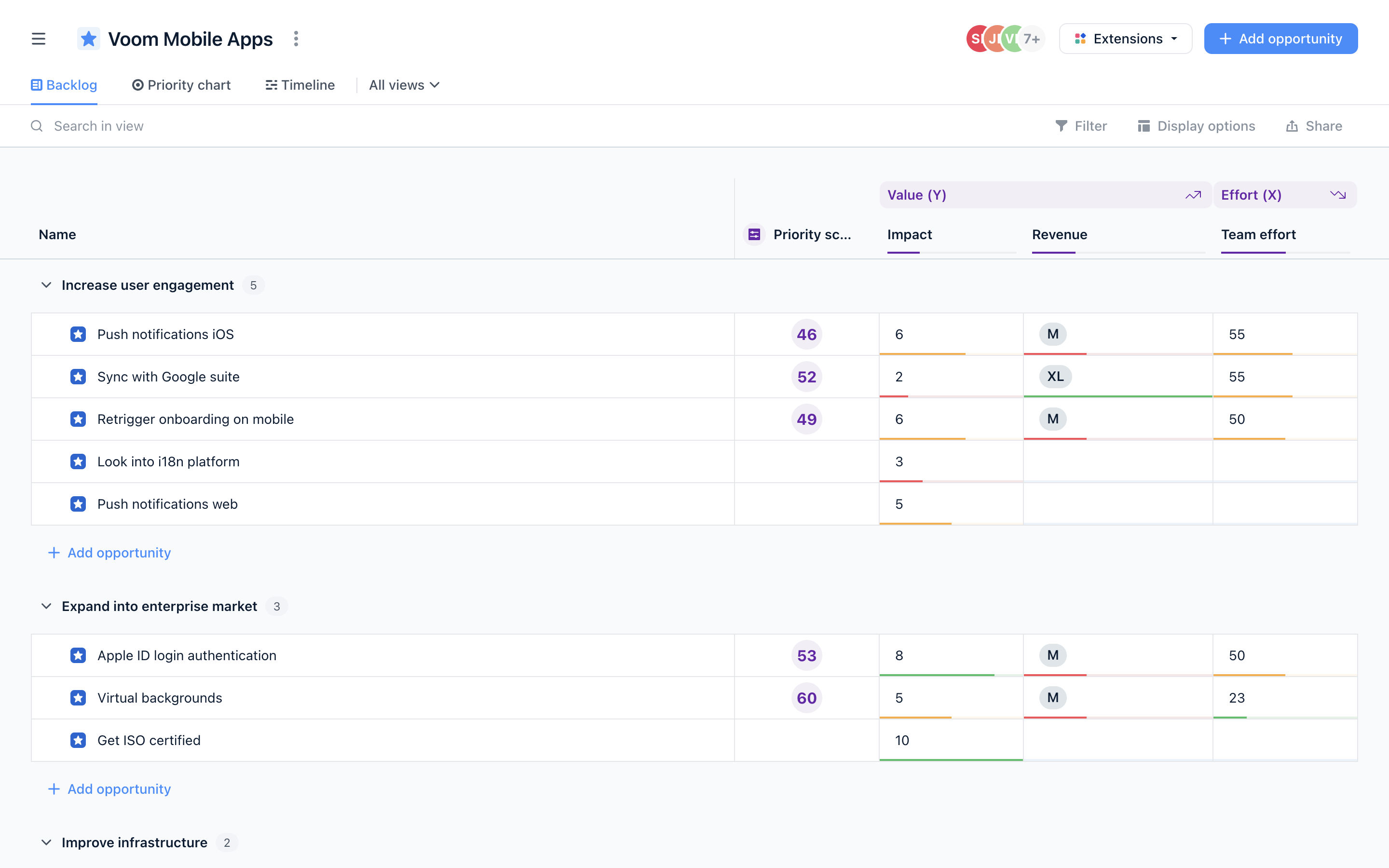
Task: Click the Add opportunity button top right
Action: click(1280, 39)
